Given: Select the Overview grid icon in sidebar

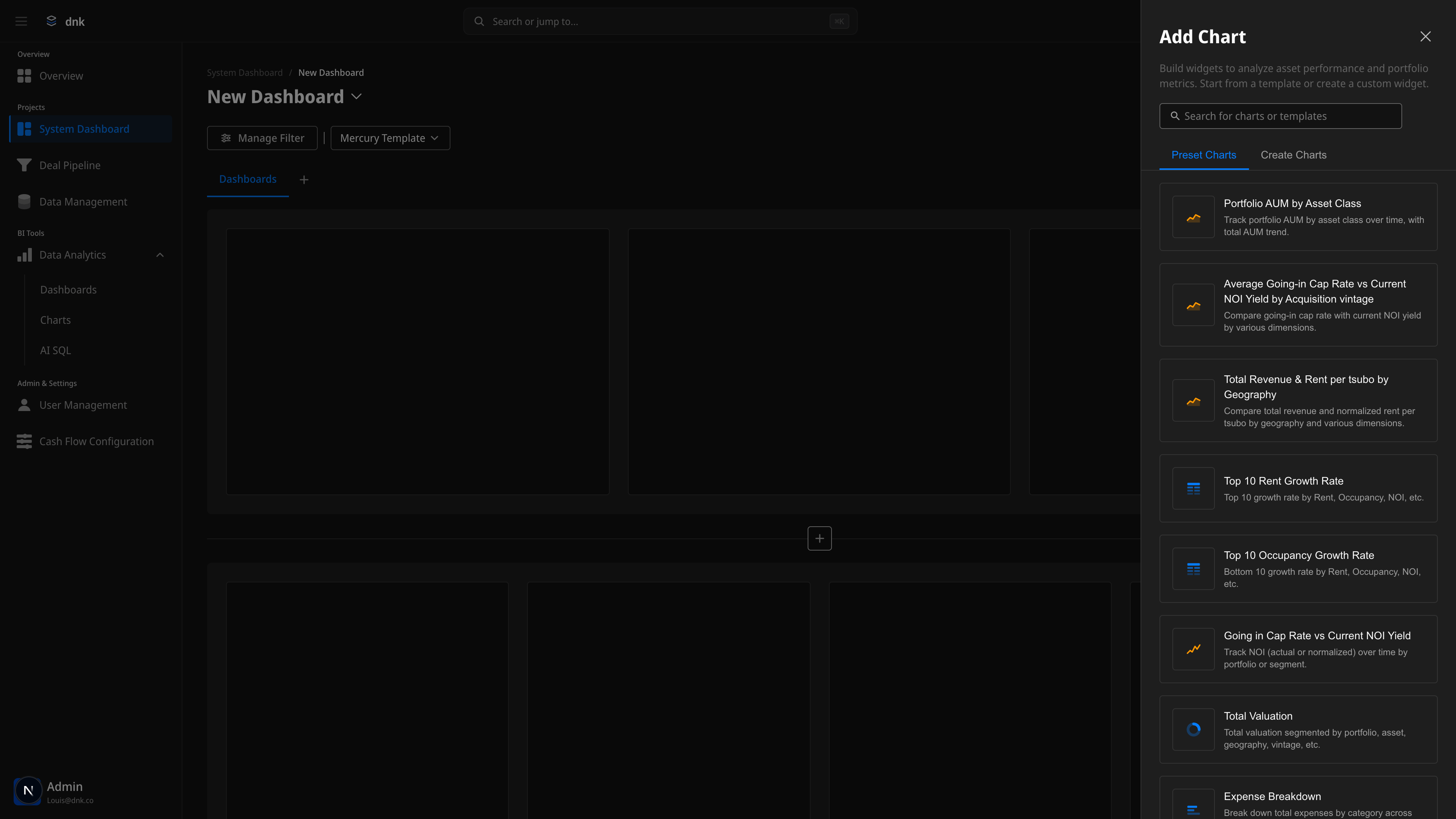Looking at the screenshot, I should coord(24,75).
